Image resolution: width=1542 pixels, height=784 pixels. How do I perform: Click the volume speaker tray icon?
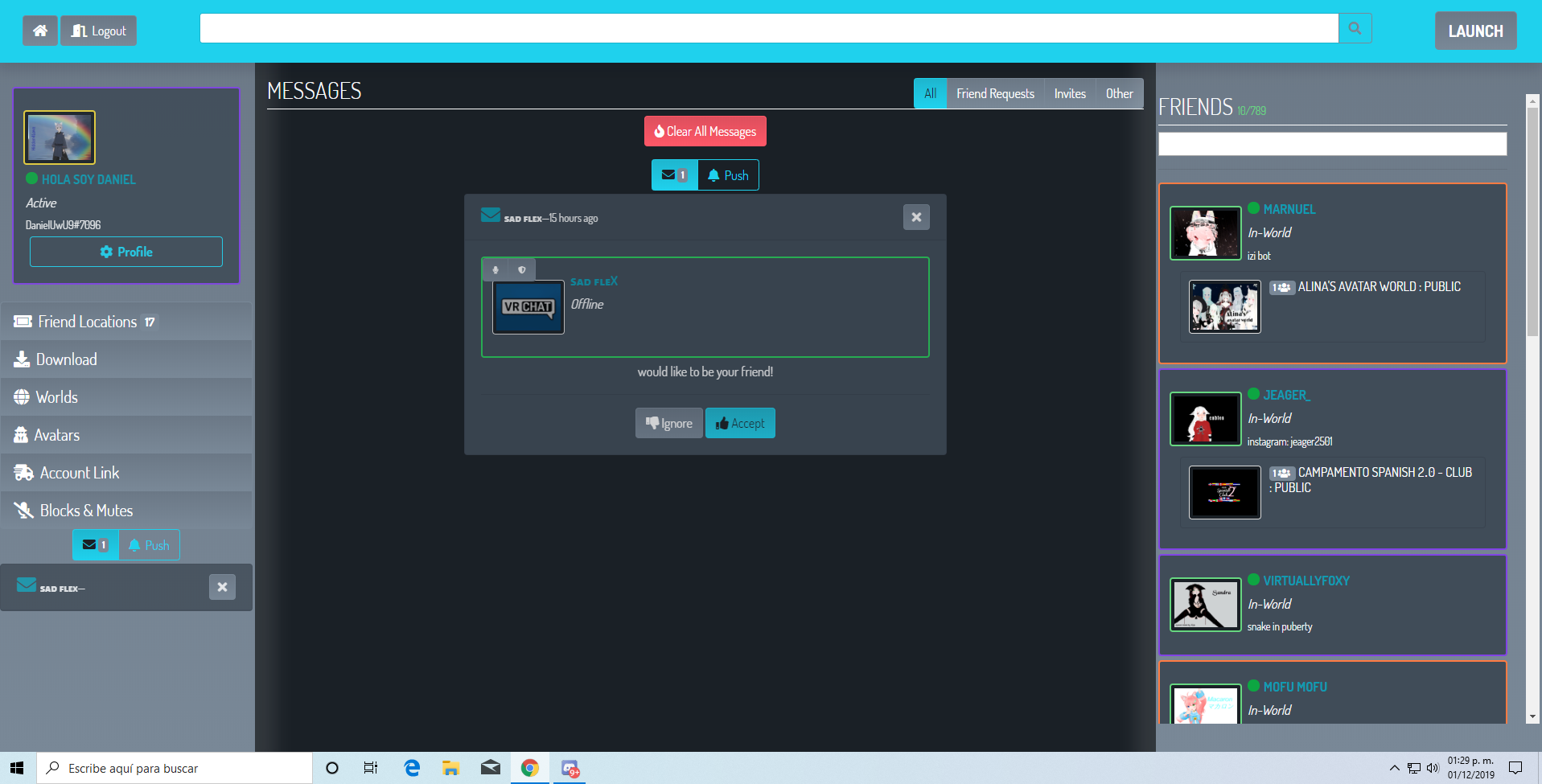(x=1432, y=768)
